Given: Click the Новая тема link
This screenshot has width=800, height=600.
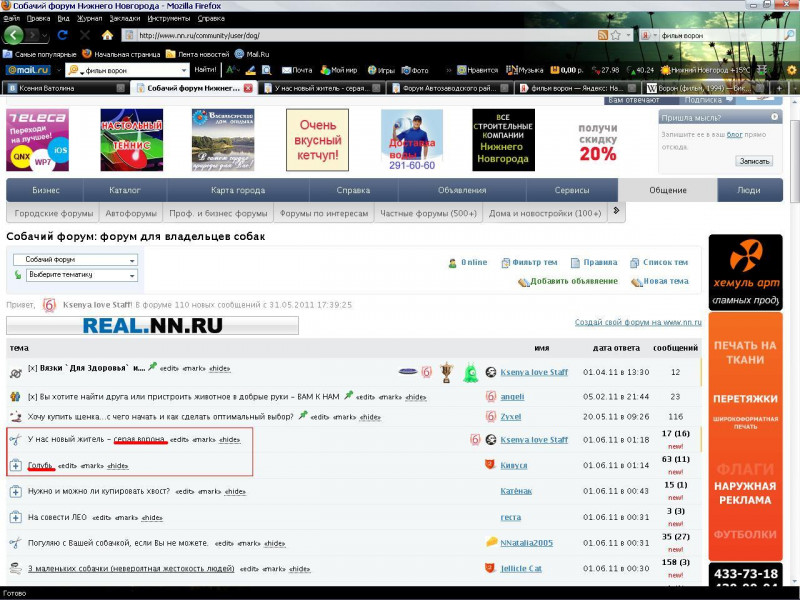Looking at the screenshot, I should [665, 281].
